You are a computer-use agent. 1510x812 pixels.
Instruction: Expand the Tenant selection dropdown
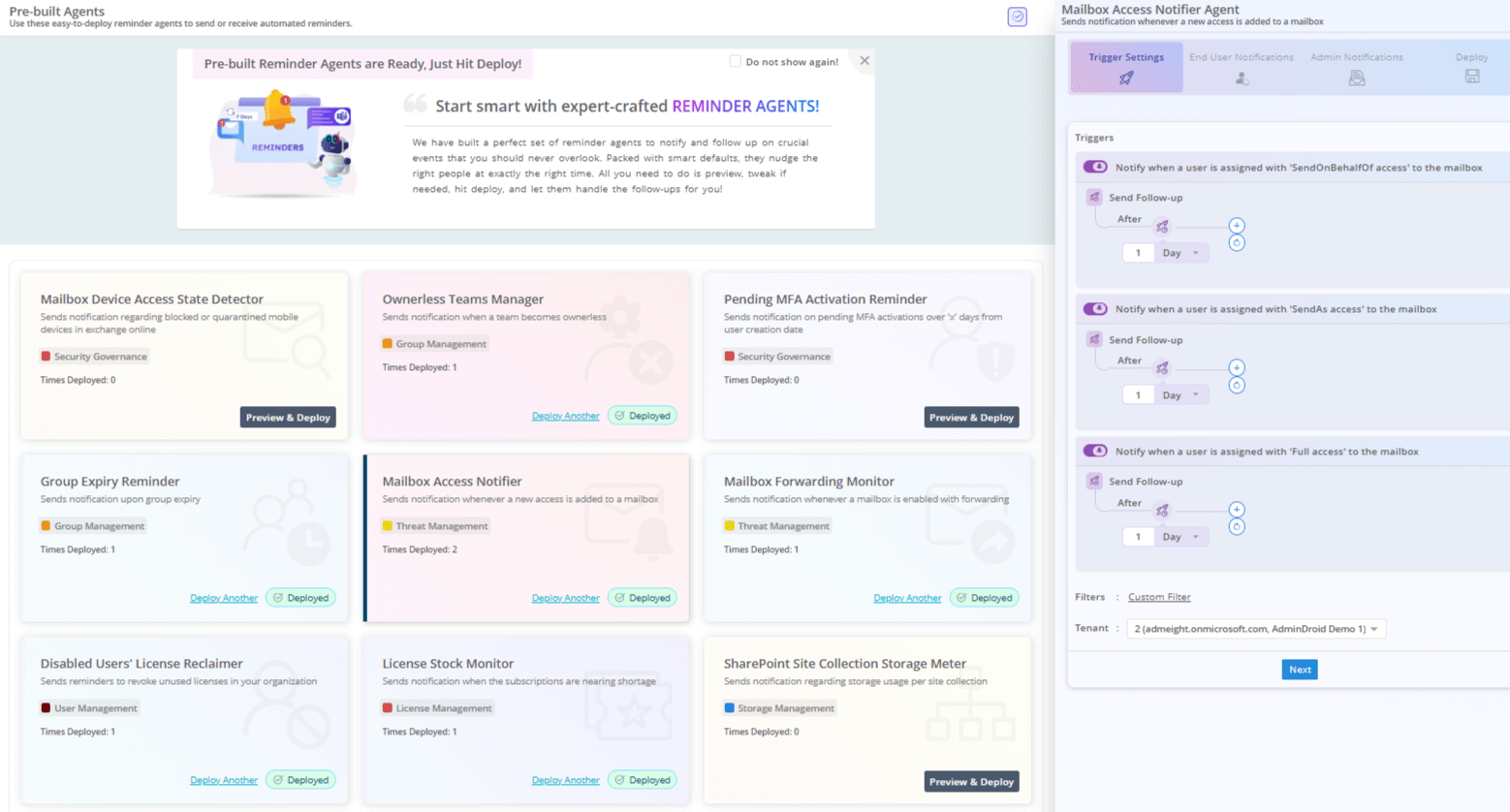(1256, 629)
